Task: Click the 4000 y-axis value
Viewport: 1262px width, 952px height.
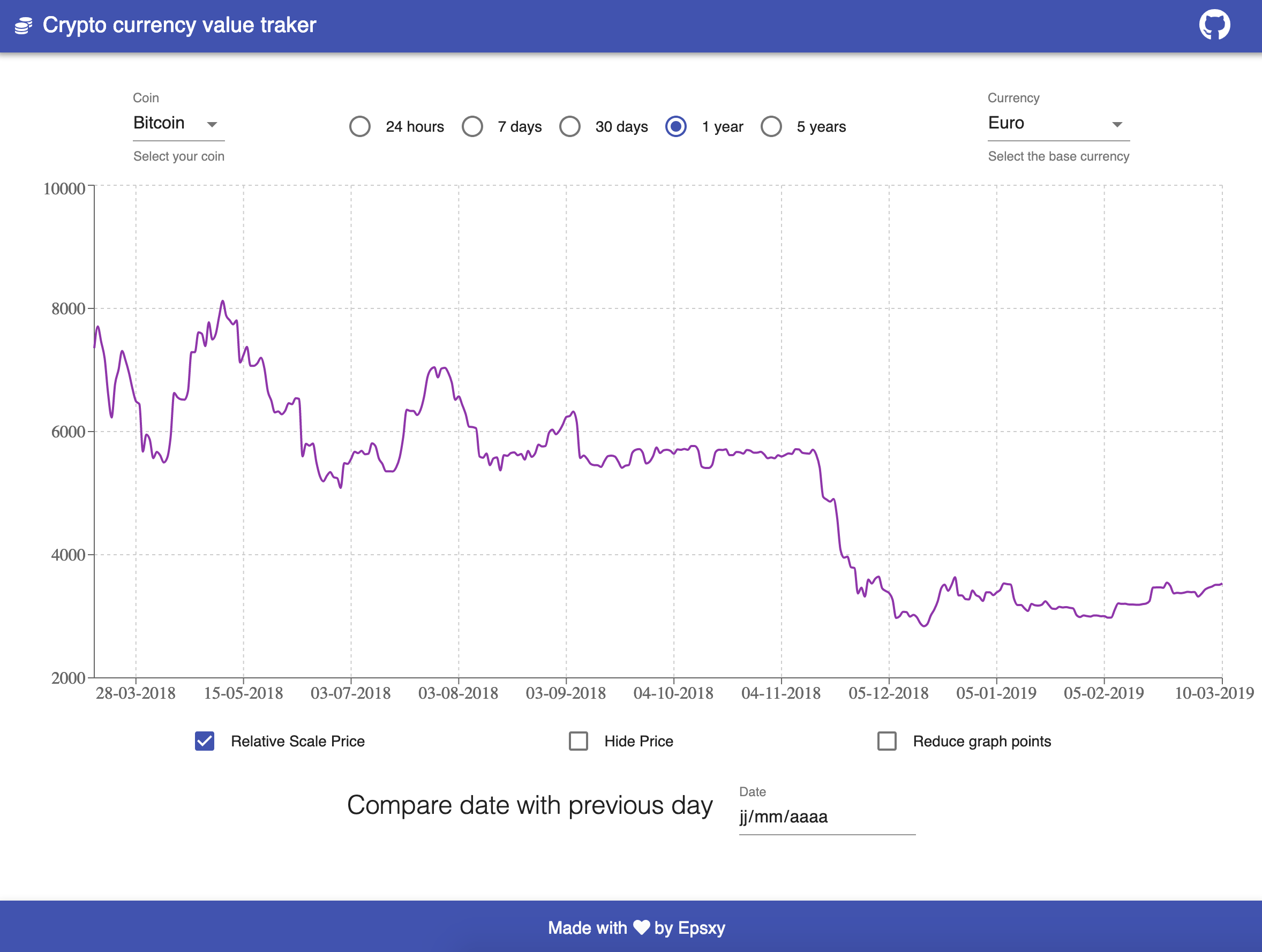Action: pyautogui.click(x=69, y=555)
